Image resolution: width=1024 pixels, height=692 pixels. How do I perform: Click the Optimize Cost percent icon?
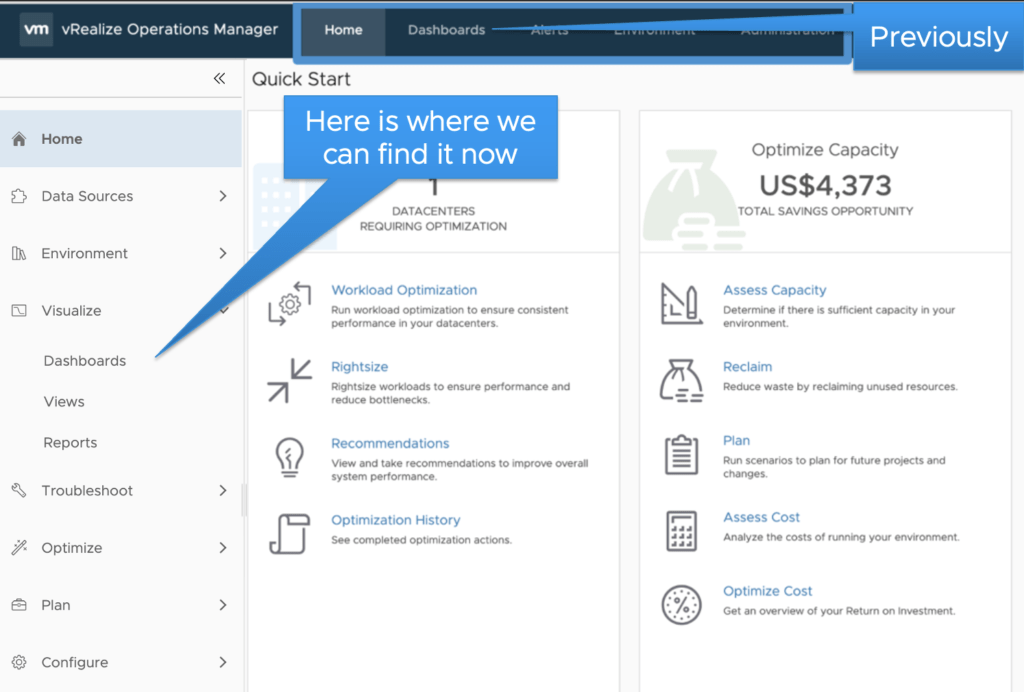coord(681,604)
